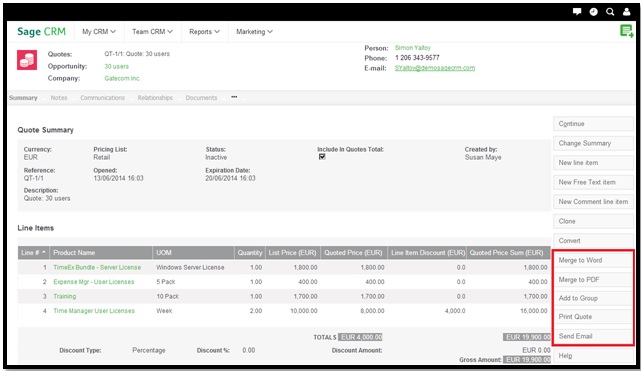
Task: Click the Sage CRM logo
Action: [x=41, y=31]
